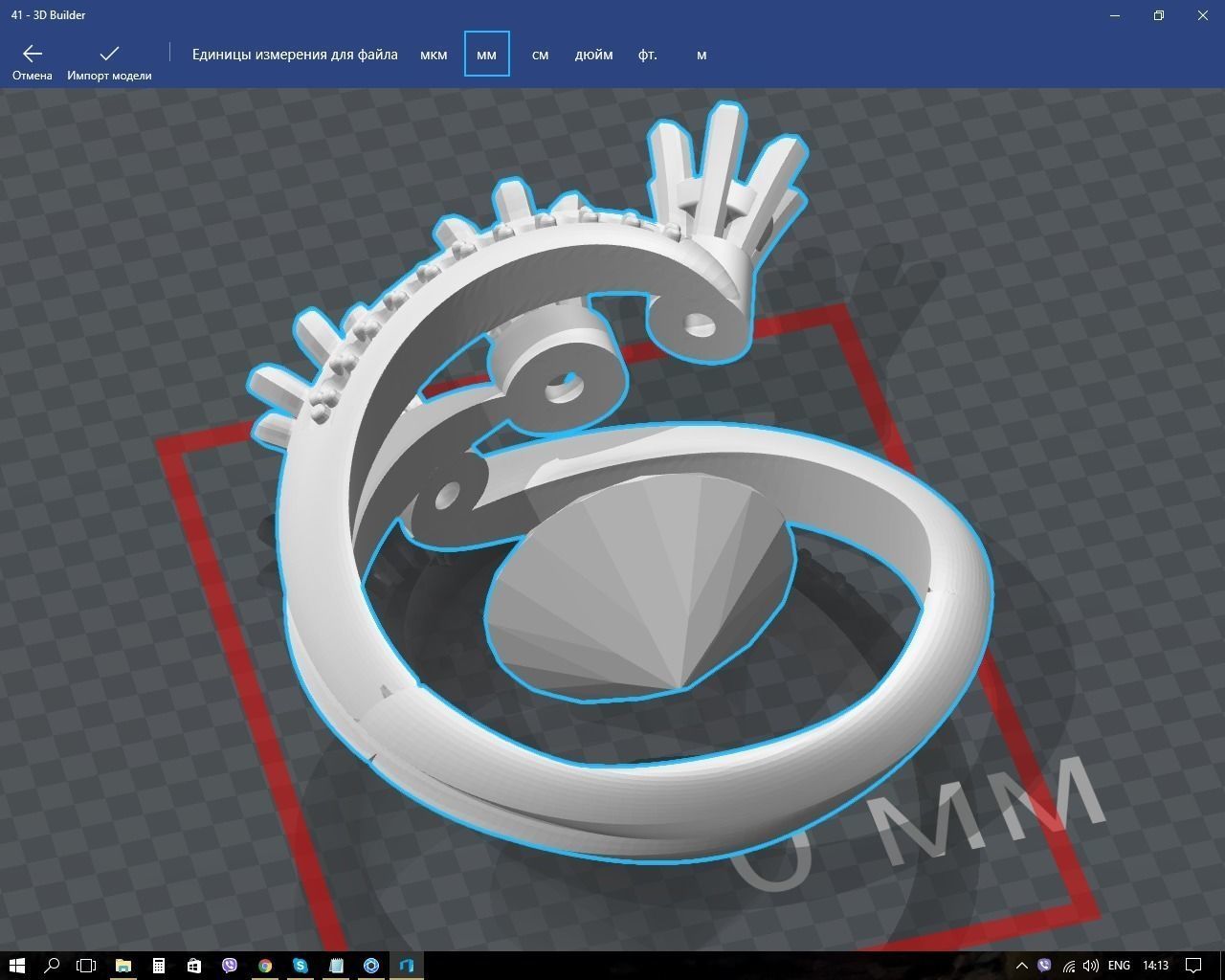Open clock showing 14:13
Image resolution: width=1225 pixels, height=980 pixels.
click(1156, 966)
